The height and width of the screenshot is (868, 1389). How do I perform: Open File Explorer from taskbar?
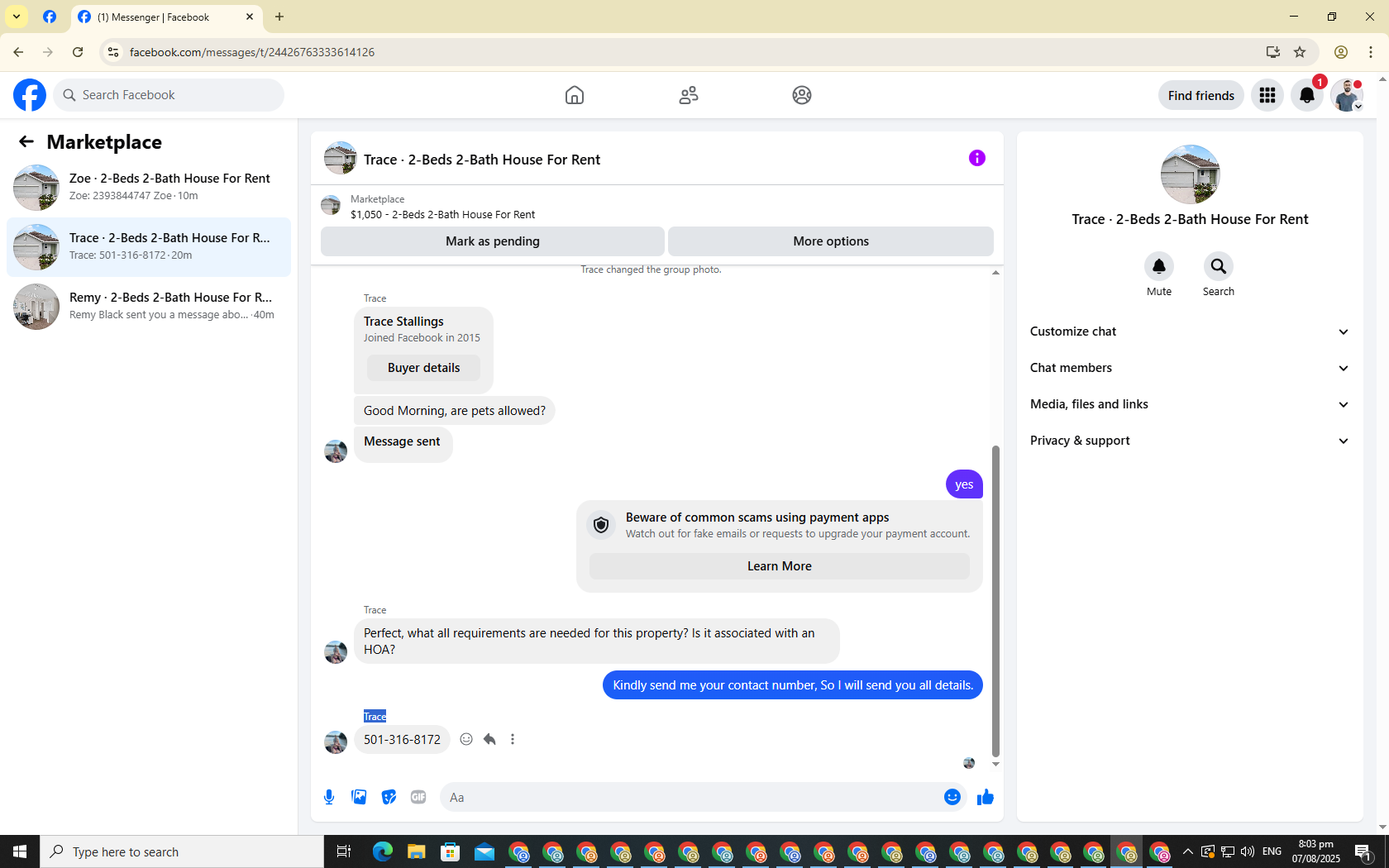point(416,851)
